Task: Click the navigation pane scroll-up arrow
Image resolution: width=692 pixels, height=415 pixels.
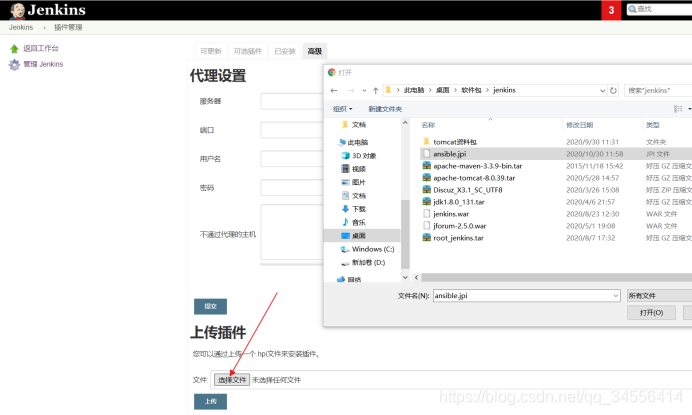Action: coord(405,123)
